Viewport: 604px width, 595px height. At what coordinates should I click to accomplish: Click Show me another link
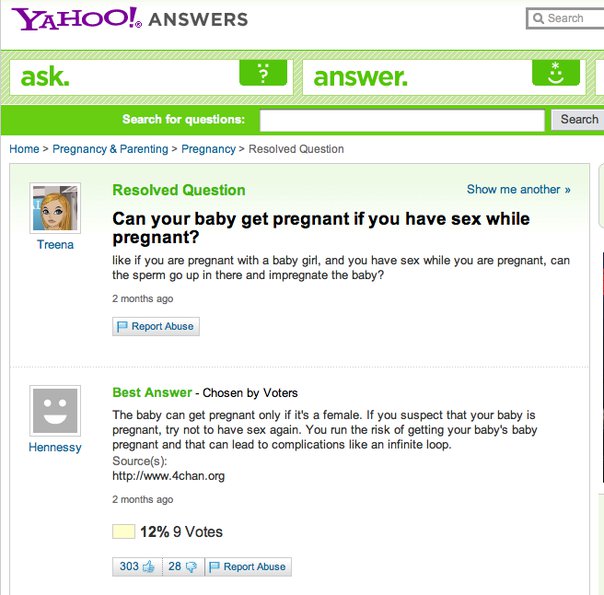coord(518,189)
